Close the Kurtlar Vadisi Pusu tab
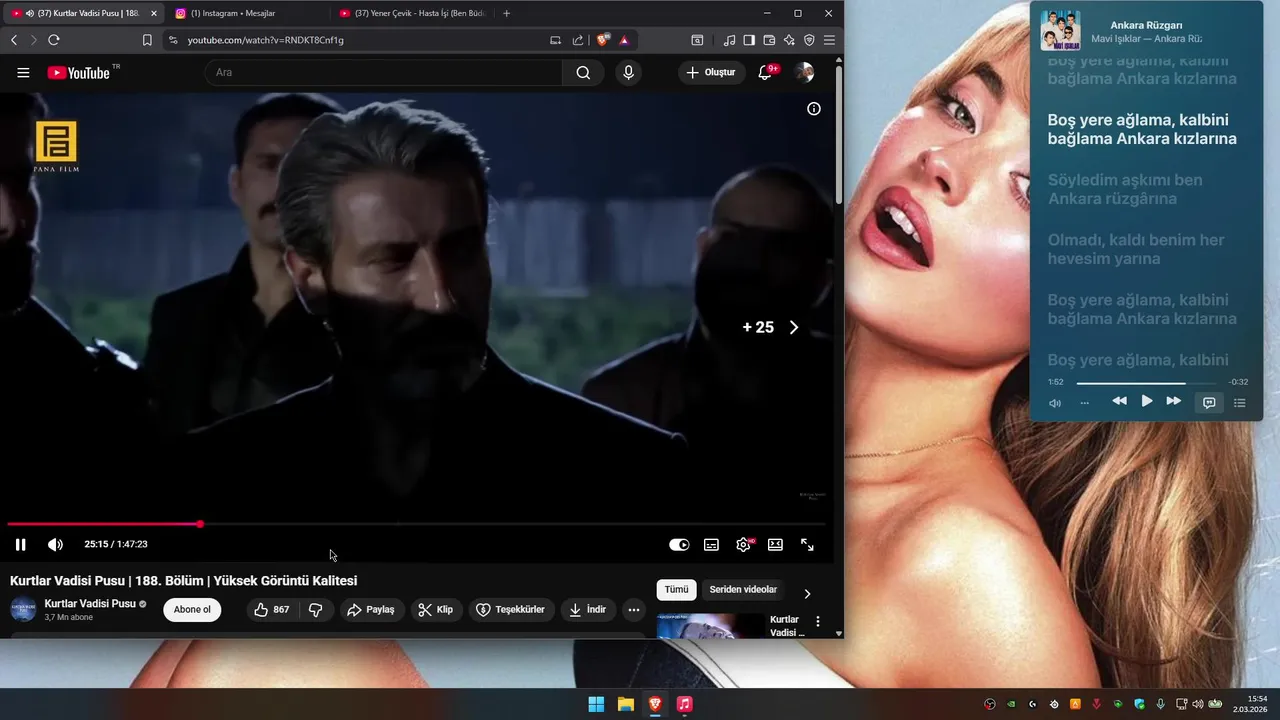The image size is (1280, 720). pos(154,13)
